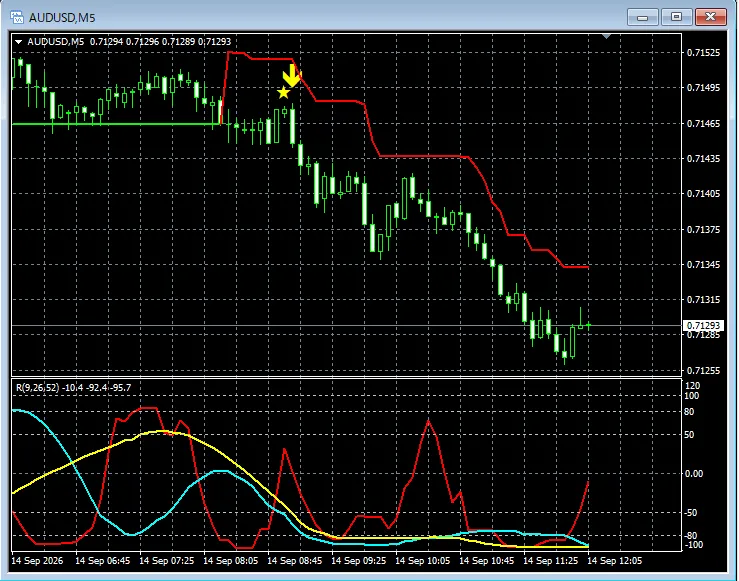Click the 14 Sep 11:25 time label
The image size is (739, 581).
coord(550,561)
